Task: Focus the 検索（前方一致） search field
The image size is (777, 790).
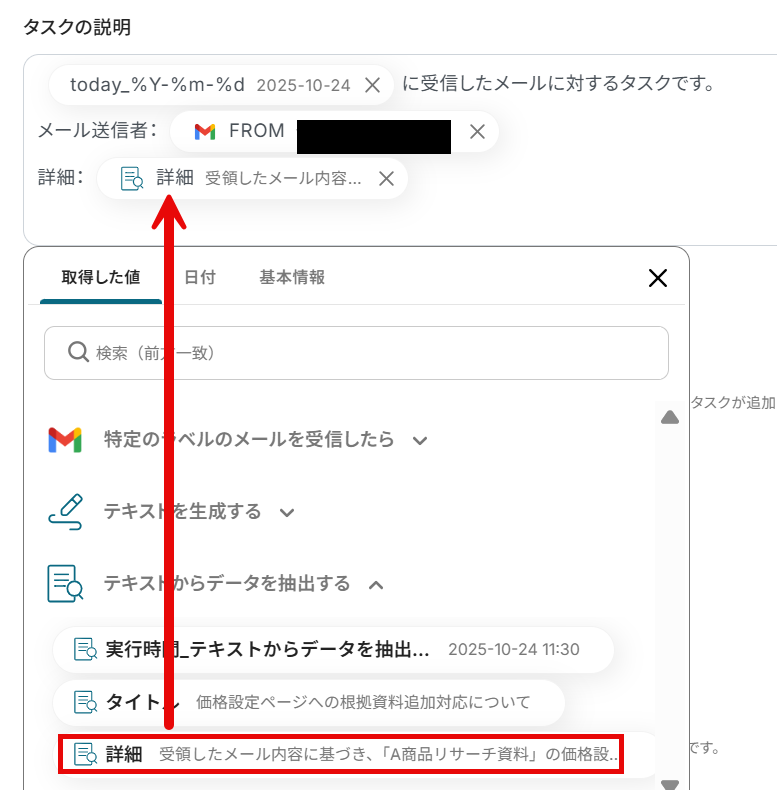Action: (356, 353)
